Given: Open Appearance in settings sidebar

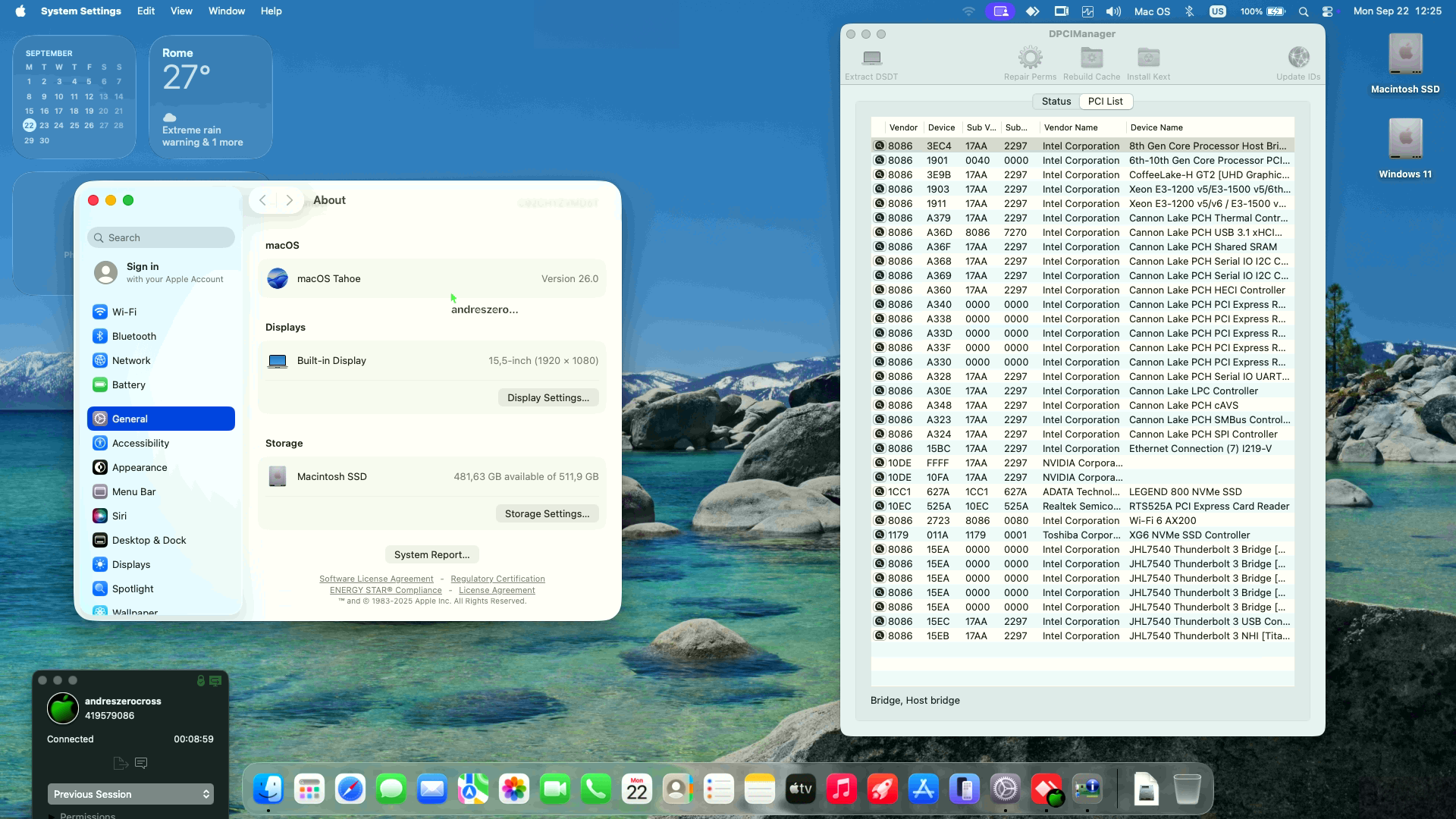Looking at the screenshot, I should 161,467.
